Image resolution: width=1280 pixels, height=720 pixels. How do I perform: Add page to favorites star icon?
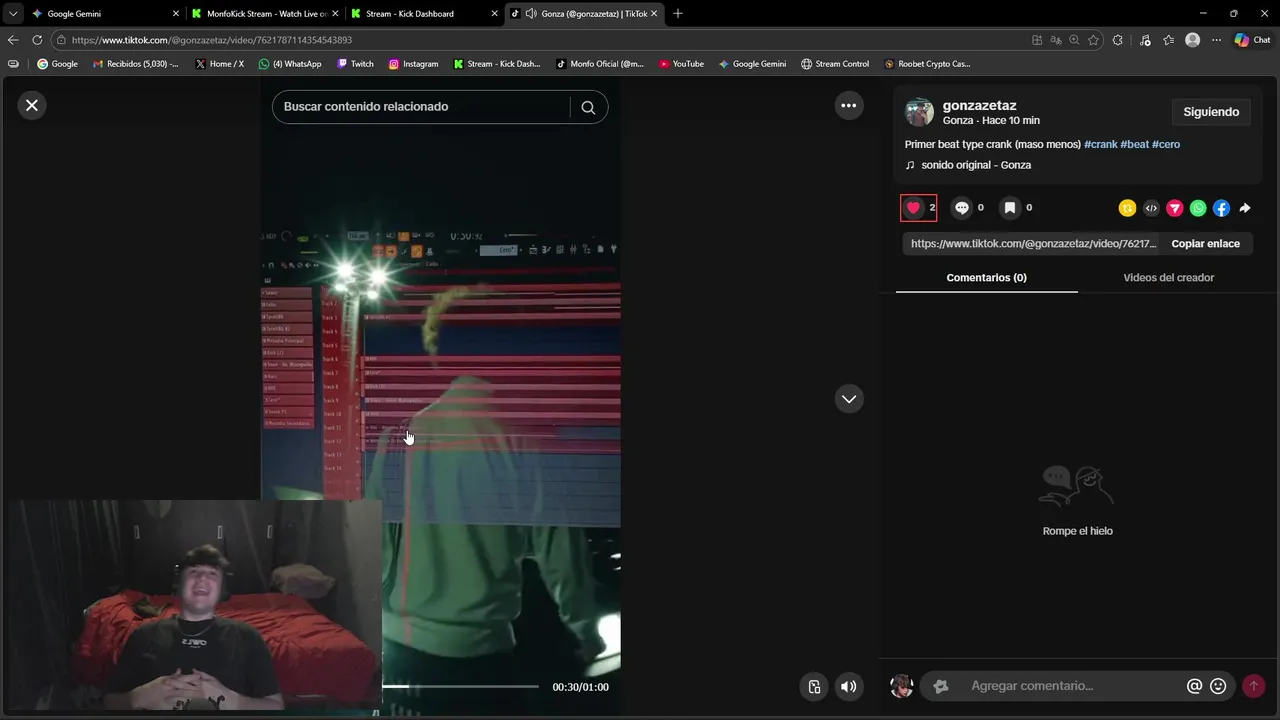[x=1093, y=40]
